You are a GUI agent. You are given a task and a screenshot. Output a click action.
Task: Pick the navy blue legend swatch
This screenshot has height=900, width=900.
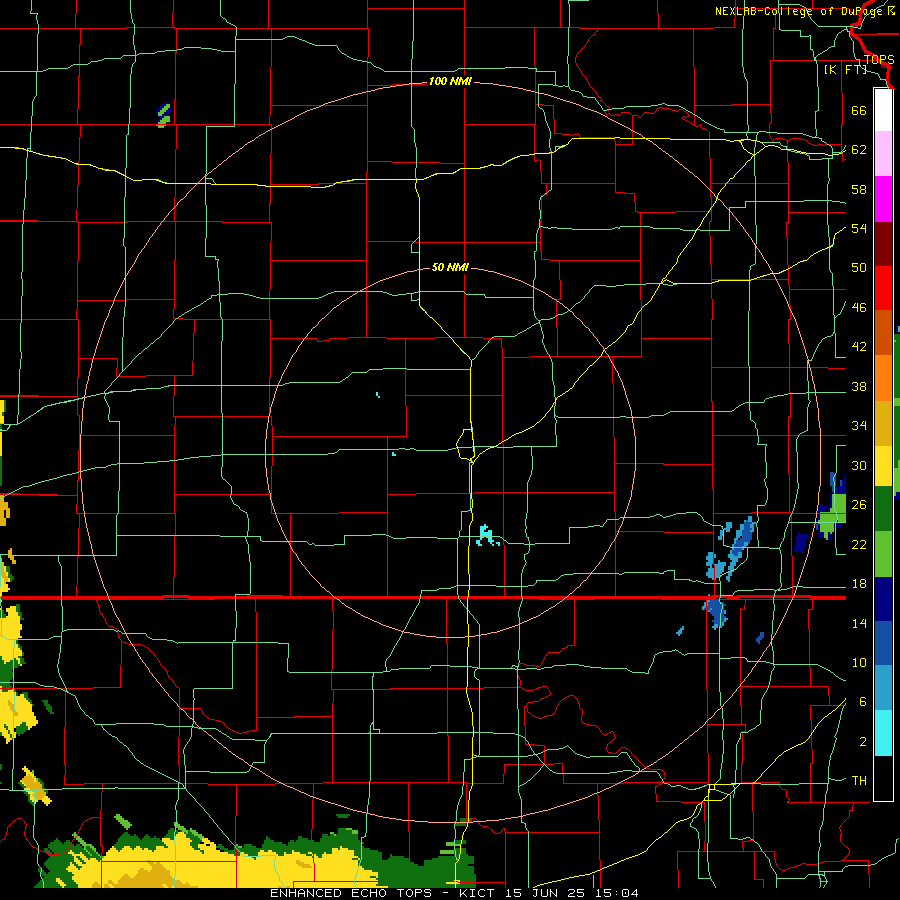(x=883, y=599)
